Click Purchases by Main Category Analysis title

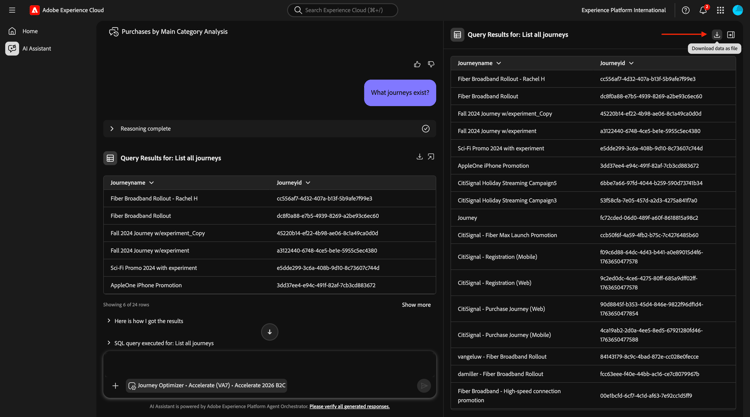175,32
